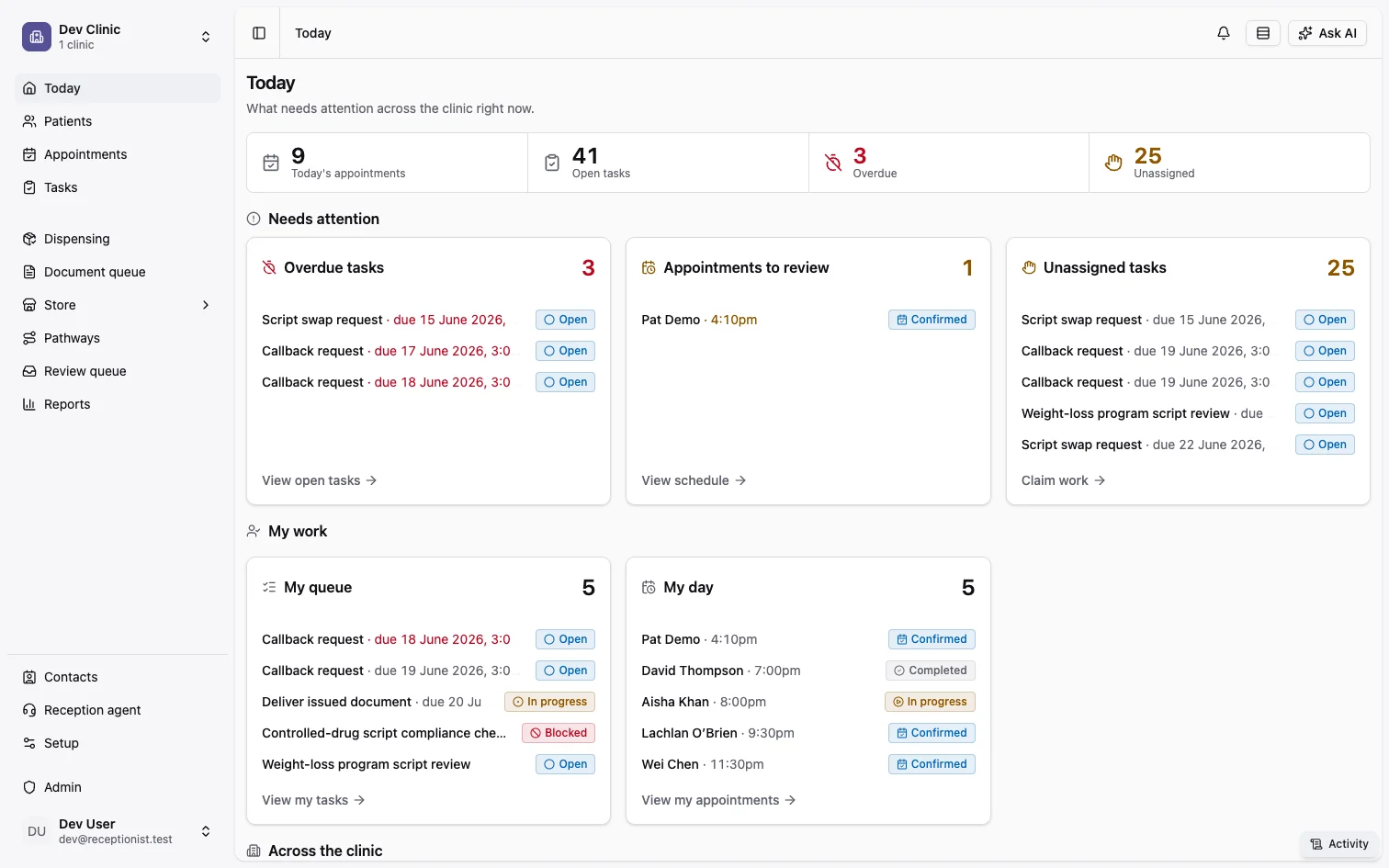Follow the View open tasks link

click(320, 480)
